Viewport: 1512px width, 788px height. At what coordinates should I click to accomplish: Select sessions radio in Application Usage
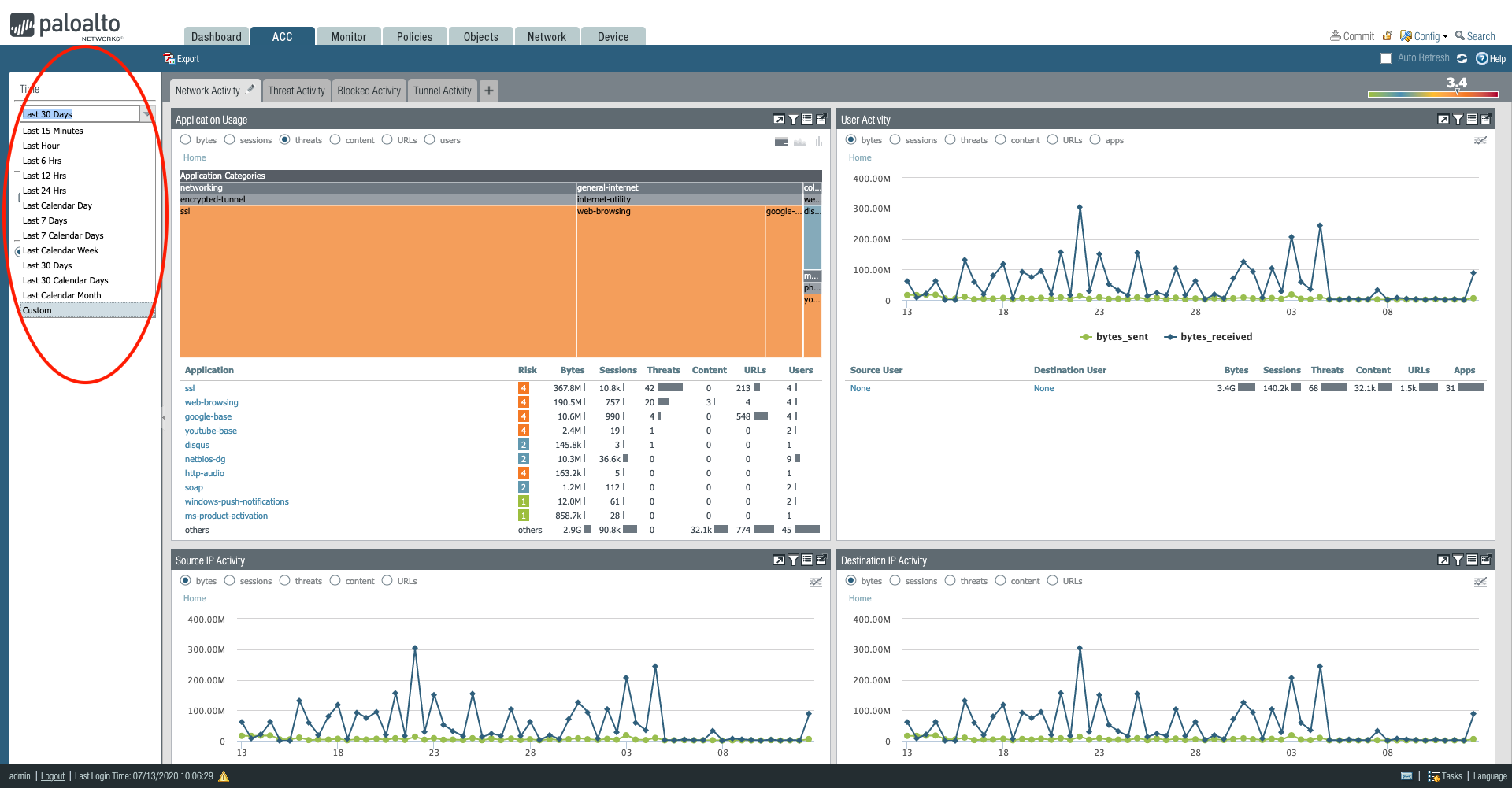pyautogui.click(x=230, y=140)
